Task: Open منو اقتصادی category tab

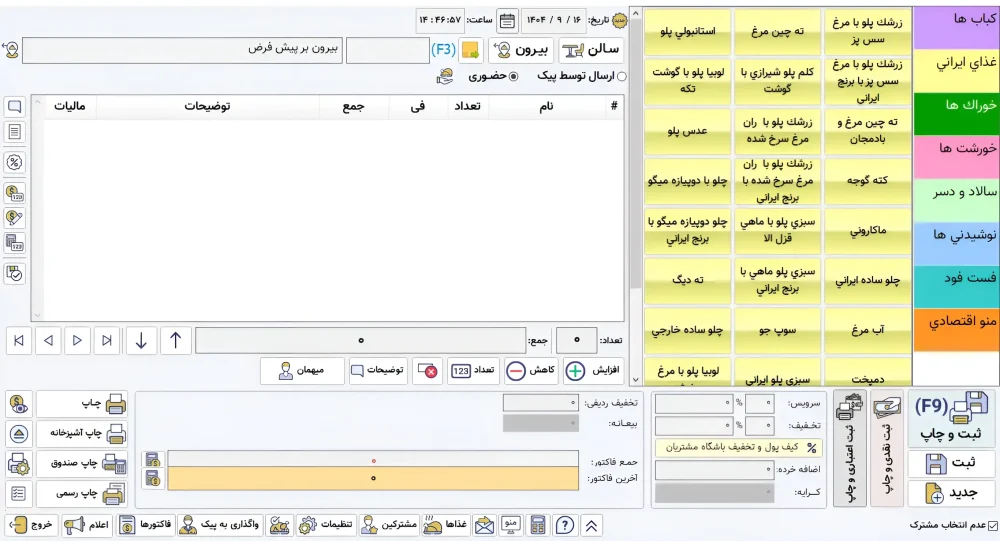Action: (x=957, y=330)
